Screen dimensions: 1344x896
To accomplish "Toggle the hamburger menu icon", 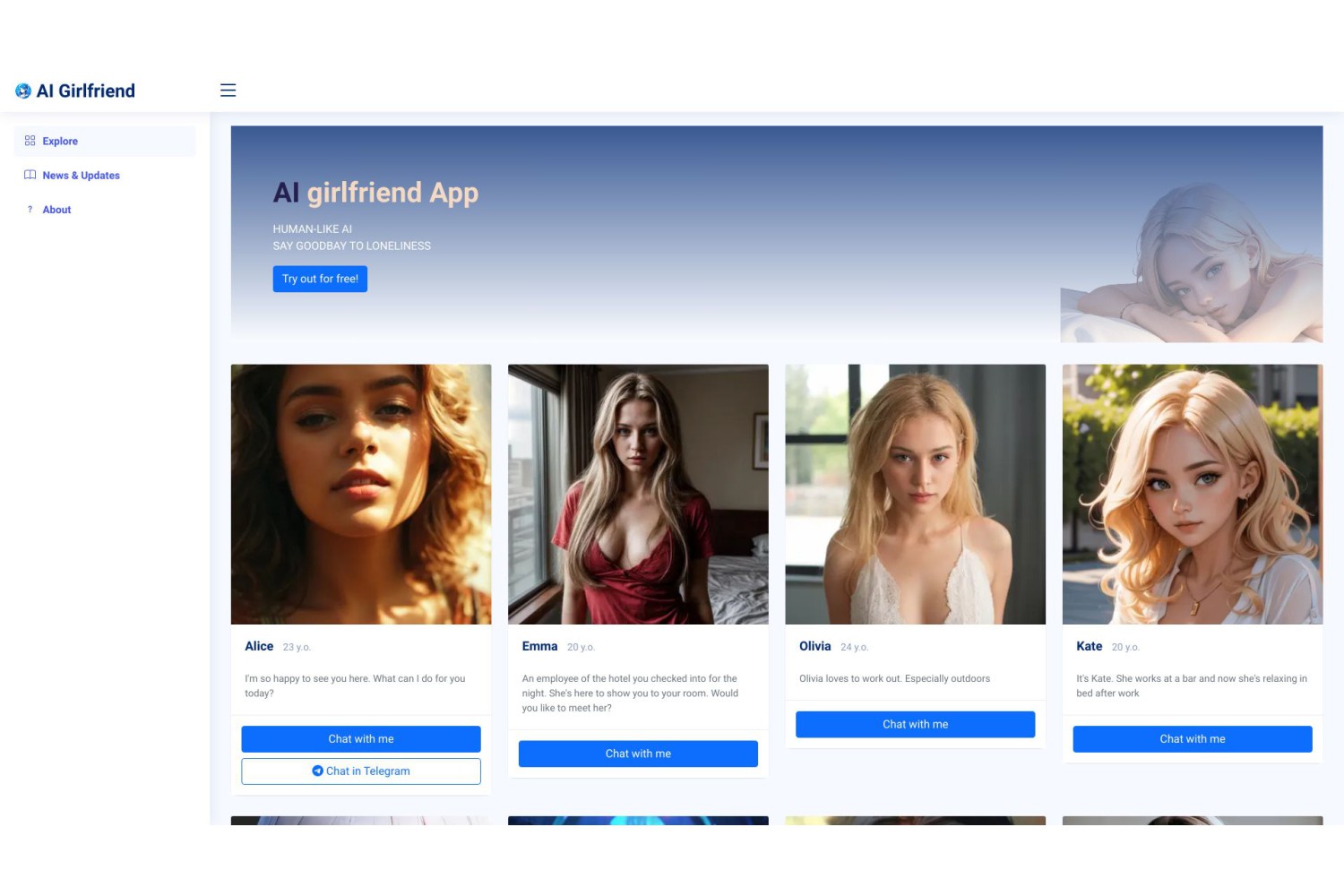I will click(228, 90).
